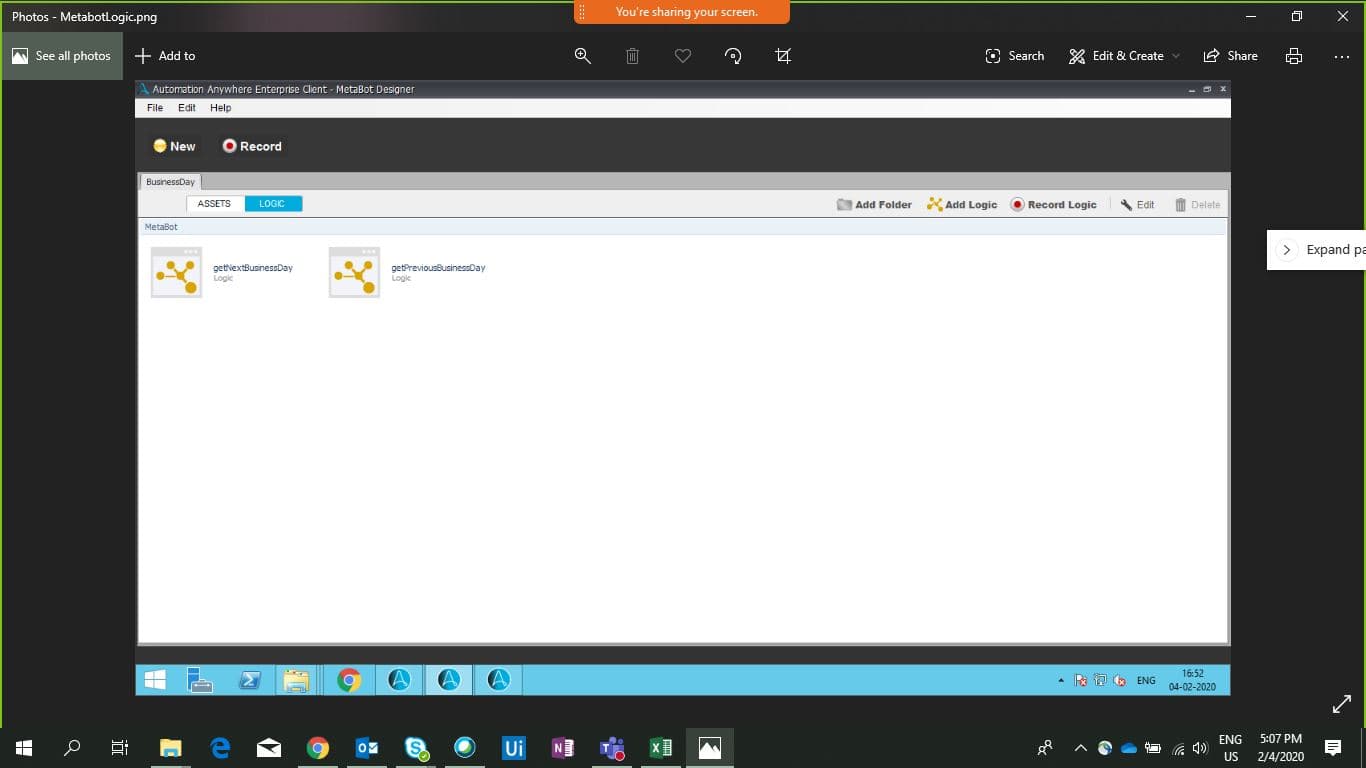Print the photo with printer icon
The width and height of the screenshot is (1366, 768).
coord(1294,56)
